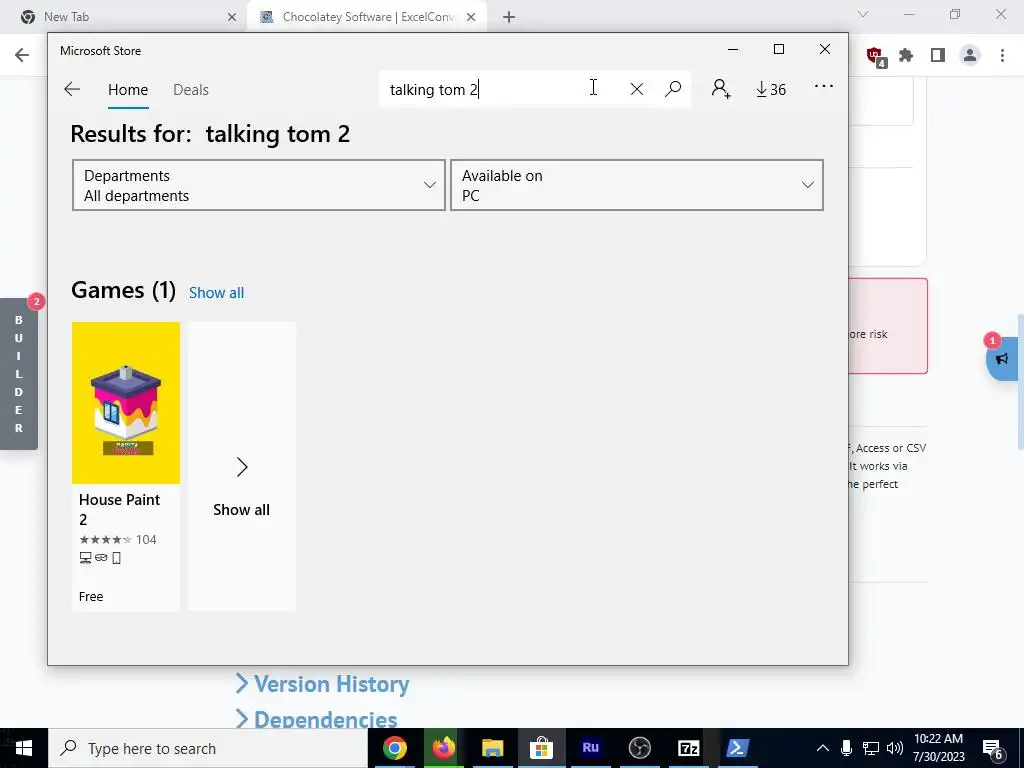Screen dimensions: 1024x768
Task: Open the network tray icon
Action: point(871,748)
